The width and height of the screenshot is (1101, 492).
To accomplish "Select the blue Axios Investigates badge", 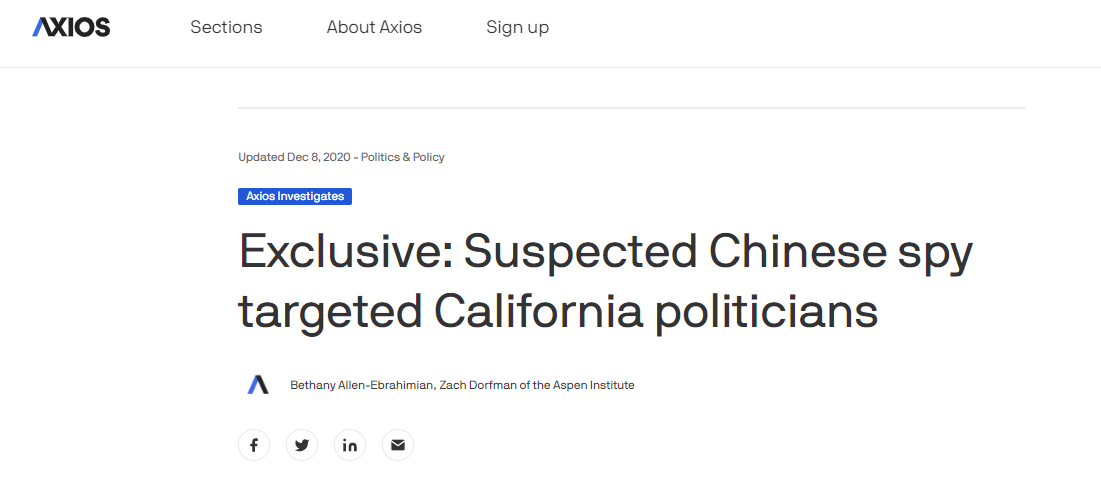I will (295, 196).
